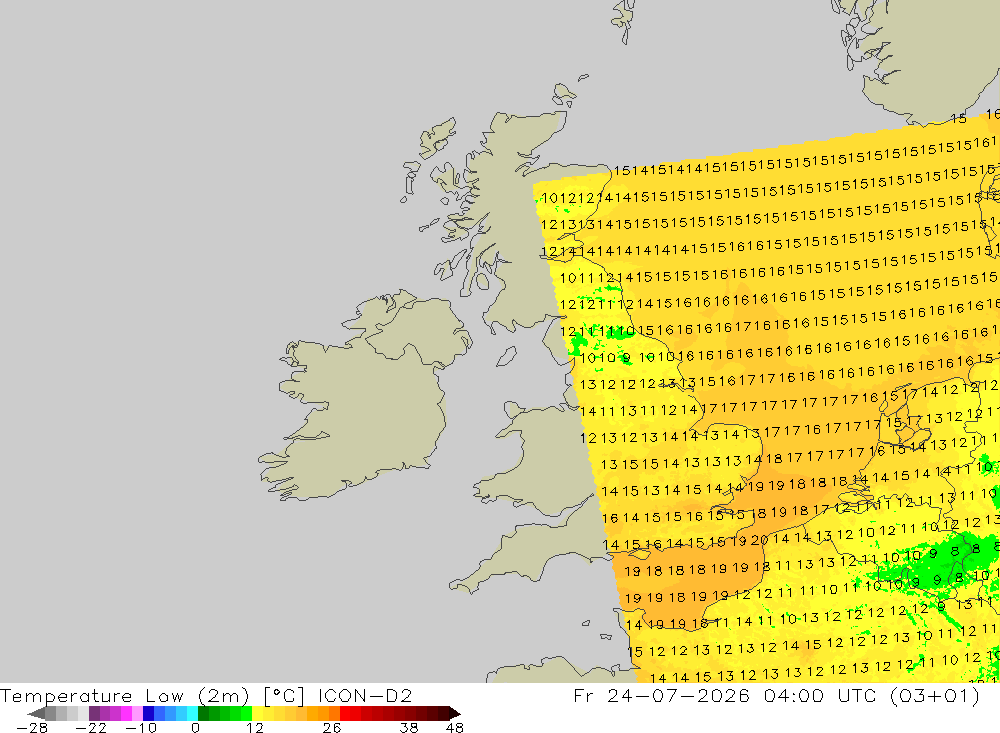
Task: Click the dark purple swatch in the color scale
Action: pos(94,713)
